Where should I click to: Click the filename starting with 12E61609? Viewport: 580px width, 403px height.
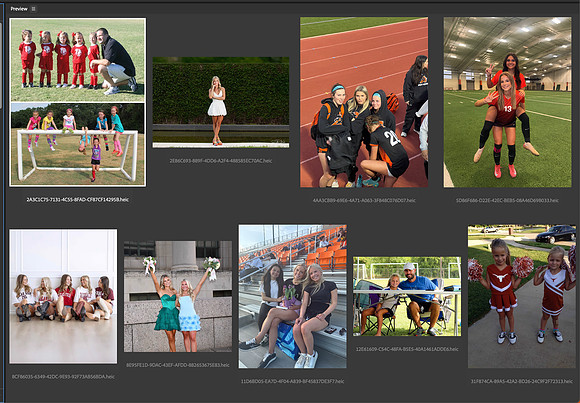[407, 349]
